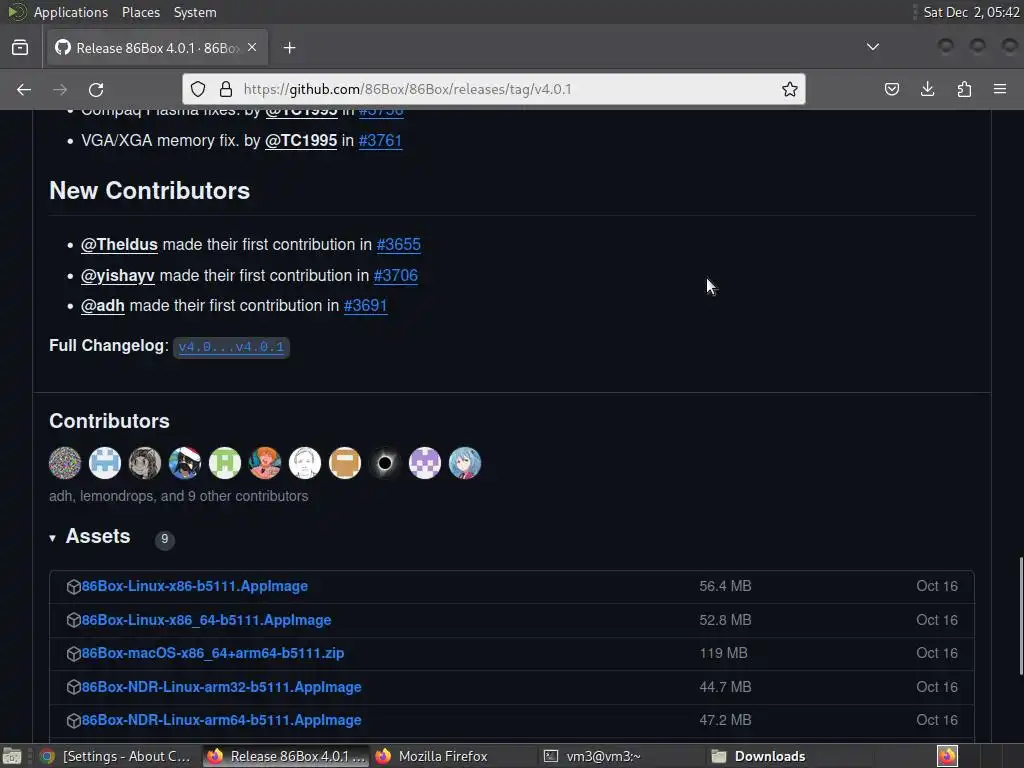Image resolution: width=1024 pixels, height=768 pixels.
Task: Open the list all tabs chevron
Action: [872, 47]
